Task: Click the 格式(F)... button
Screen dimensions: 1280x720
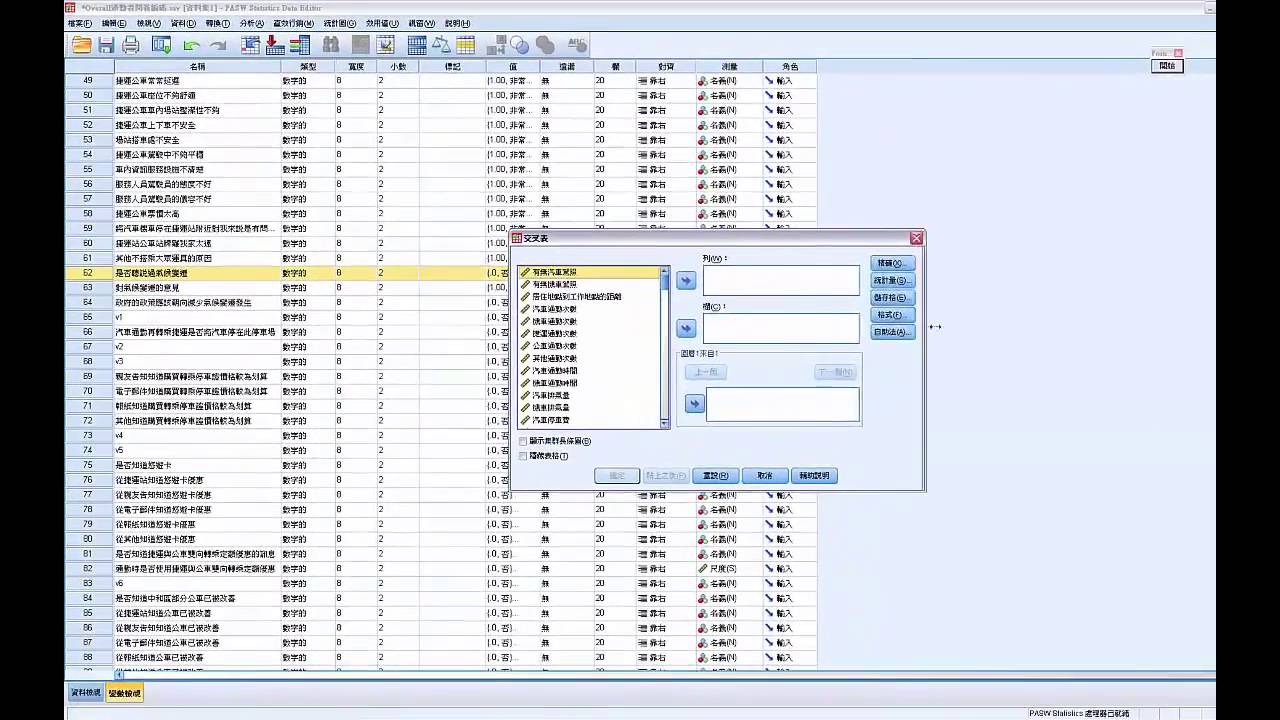Action: (892, 315)
